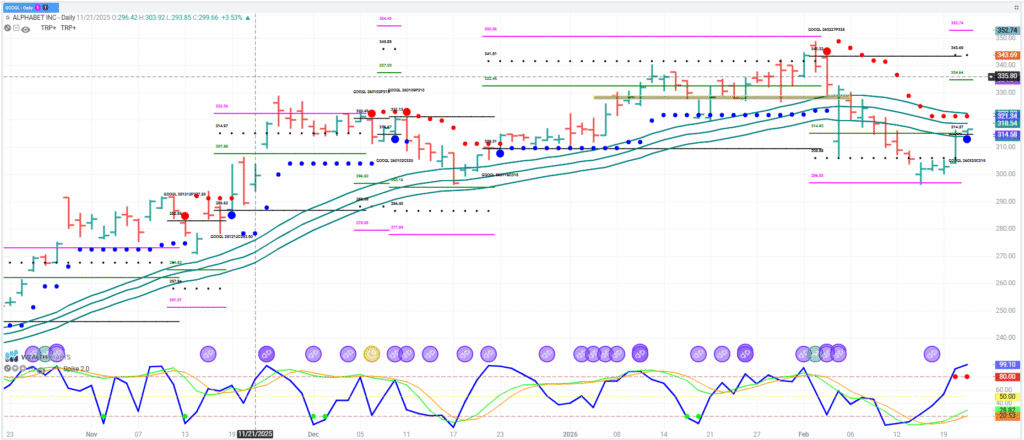The image size is (1024, 440).
Task: Click the 335.80 crosshair price label
Action: click(1004, 75)
